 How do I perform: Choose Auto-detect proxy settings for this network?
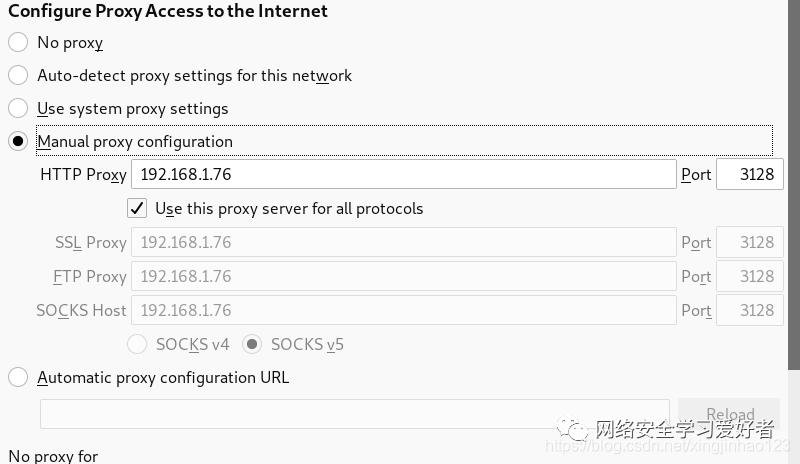18,75
